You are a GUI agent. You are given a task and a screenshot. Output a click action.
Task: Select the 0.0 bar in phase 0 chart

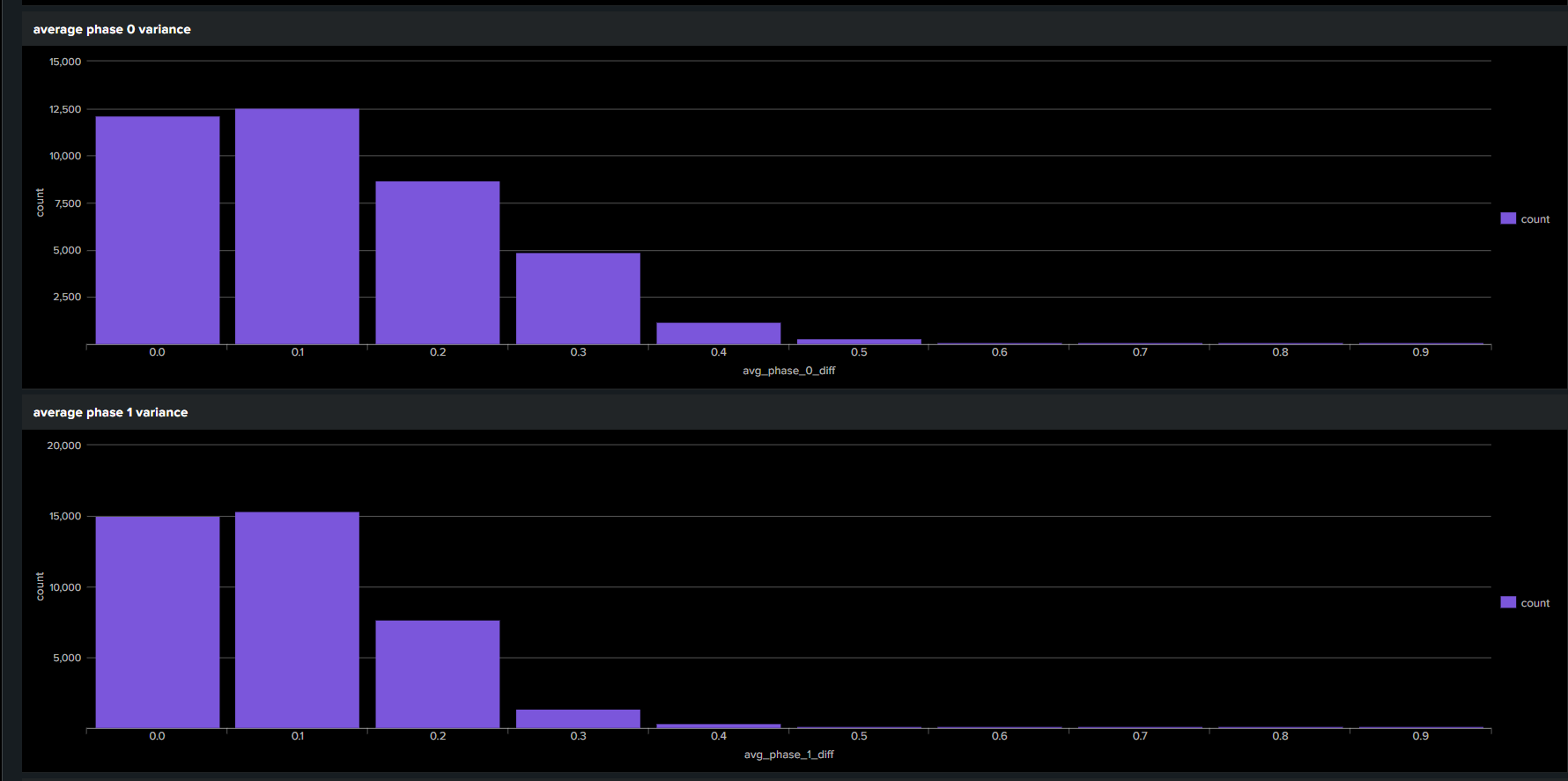click(158, 230)
